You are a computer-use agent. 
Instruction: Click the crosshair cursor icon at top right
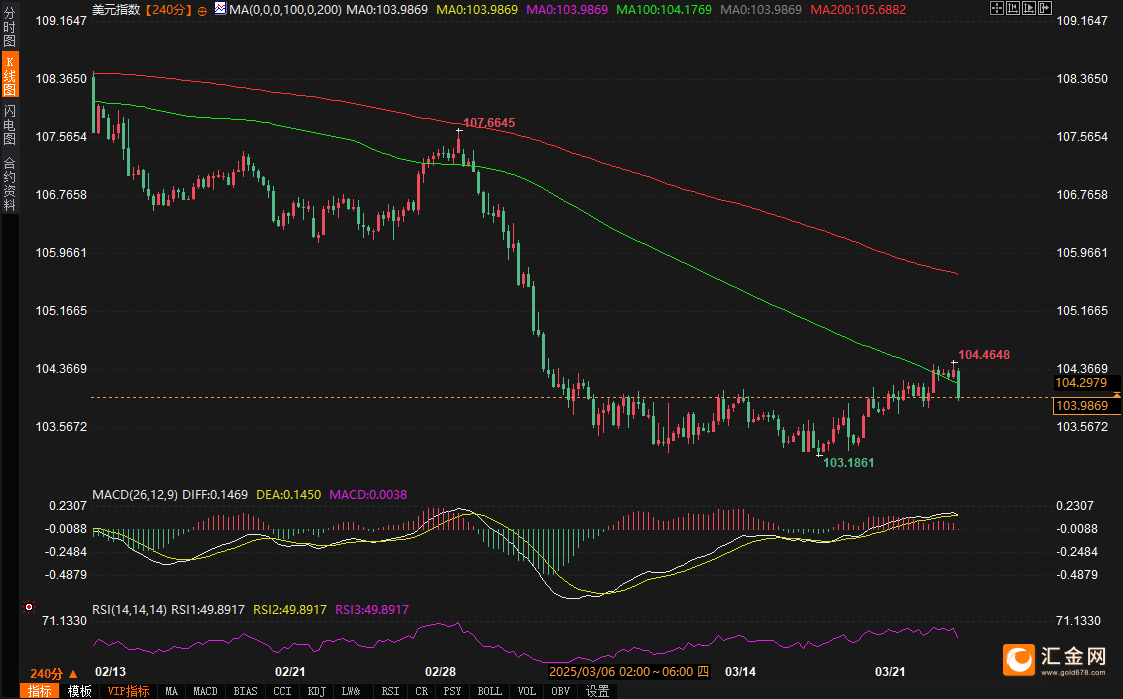pyautogui.click(x=997, y=9)
